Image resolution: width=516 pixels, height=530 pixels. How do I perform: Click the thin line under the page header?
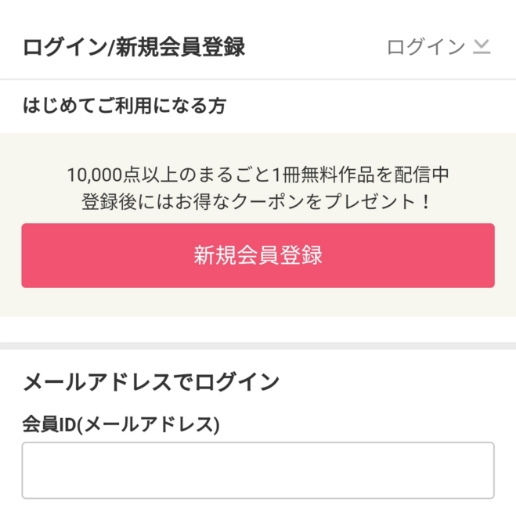click(x=258, y=79)
